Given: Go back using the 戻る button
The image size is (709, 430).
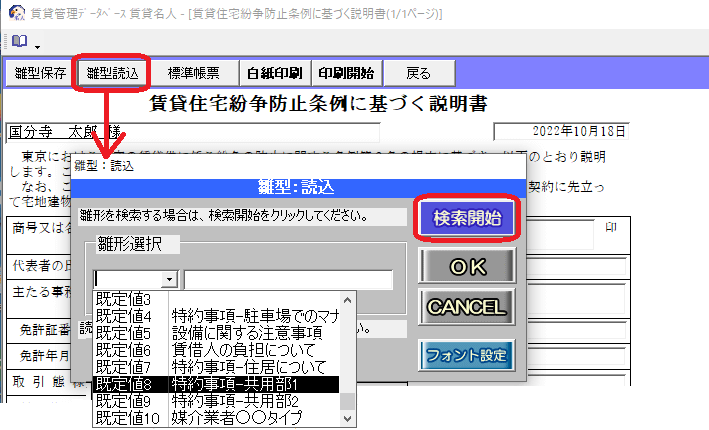Looking at the screenshot, I should [418, 73].
